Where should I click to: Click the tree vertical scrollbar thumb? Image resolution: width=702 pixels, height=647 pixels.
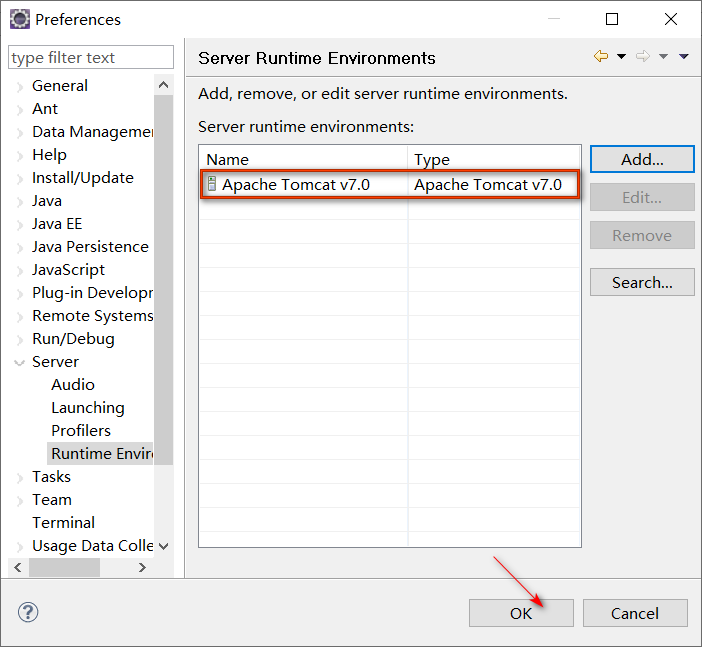(x=163, y=280)
